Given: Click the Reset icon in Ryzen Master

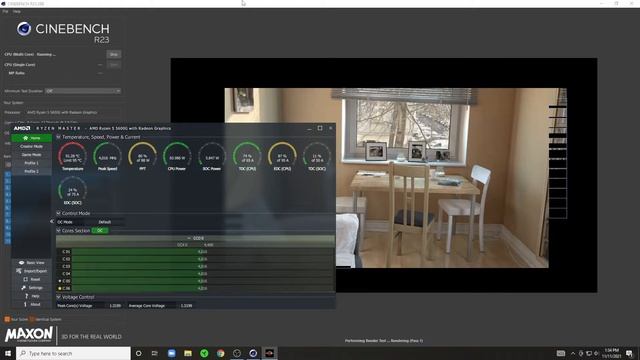Looking at the screenshot, I should click(25, 279).
